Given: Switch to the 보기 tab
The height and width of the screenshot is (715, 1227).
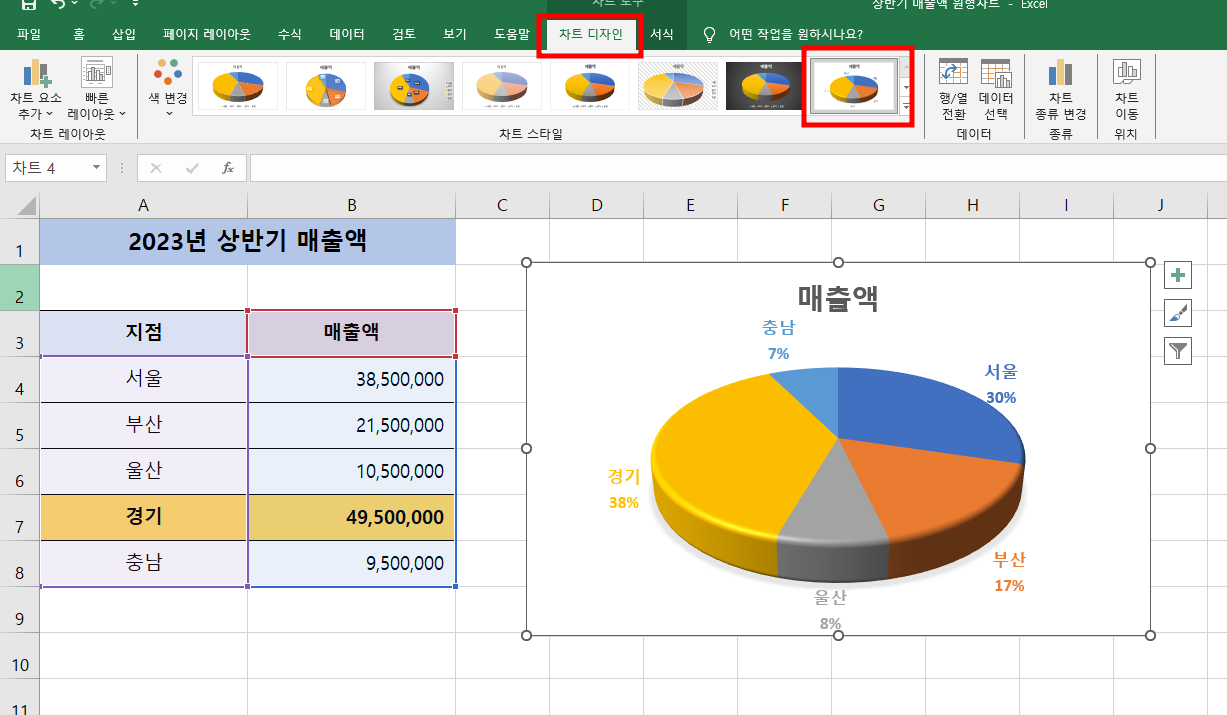Looking at the screenshot, I should (455, 35).
